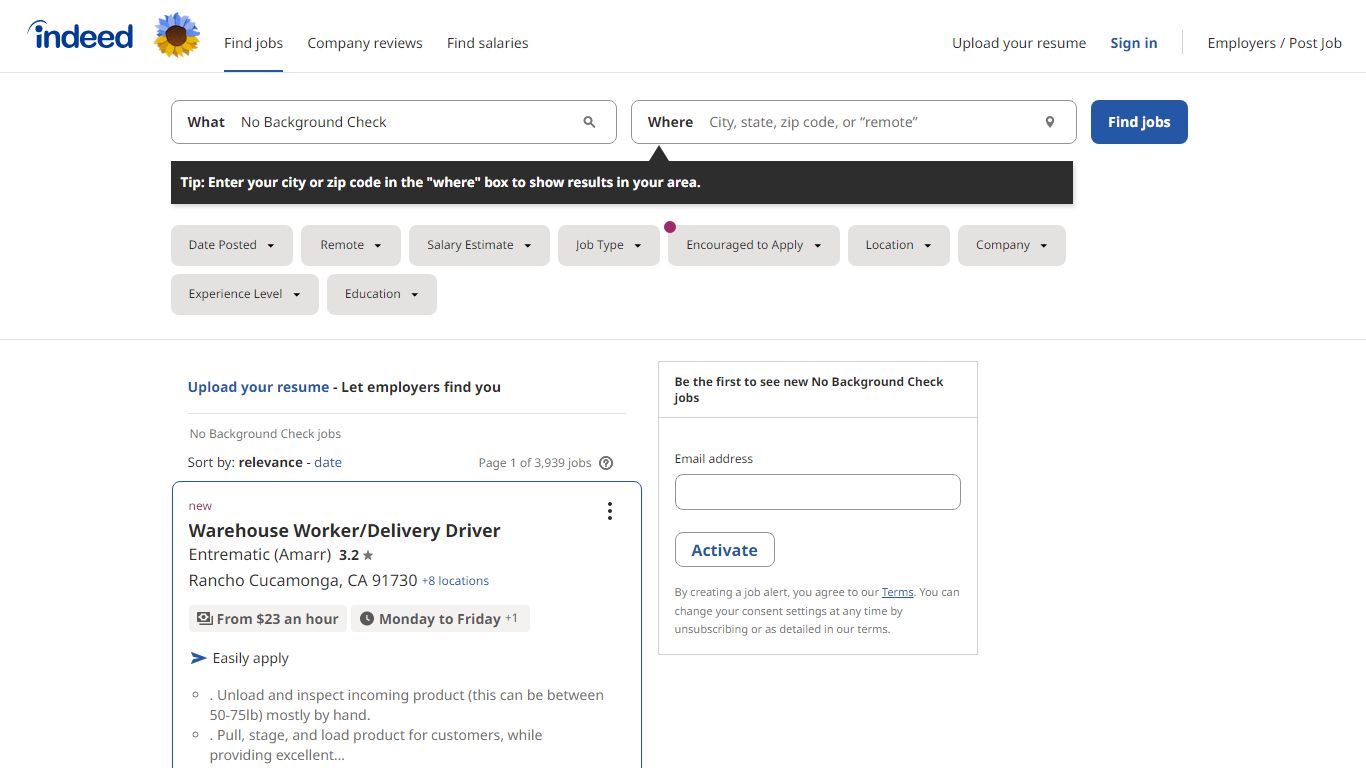Click the Sign in link
The height and width of the screenshot is (768, 1366).
click(1134, 43)
